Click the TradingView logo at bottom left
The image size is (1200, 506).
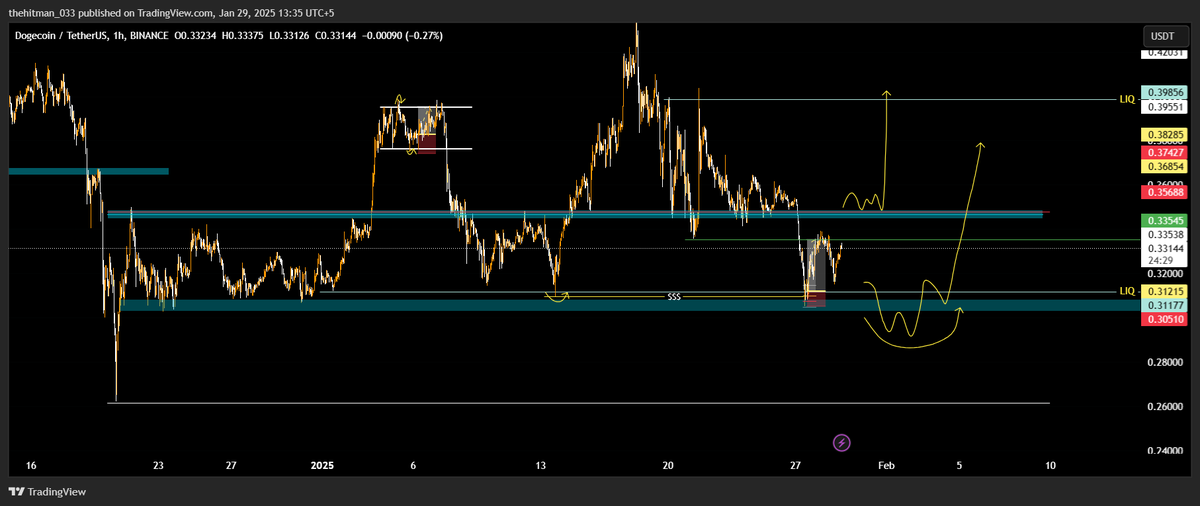pos(47,491)
